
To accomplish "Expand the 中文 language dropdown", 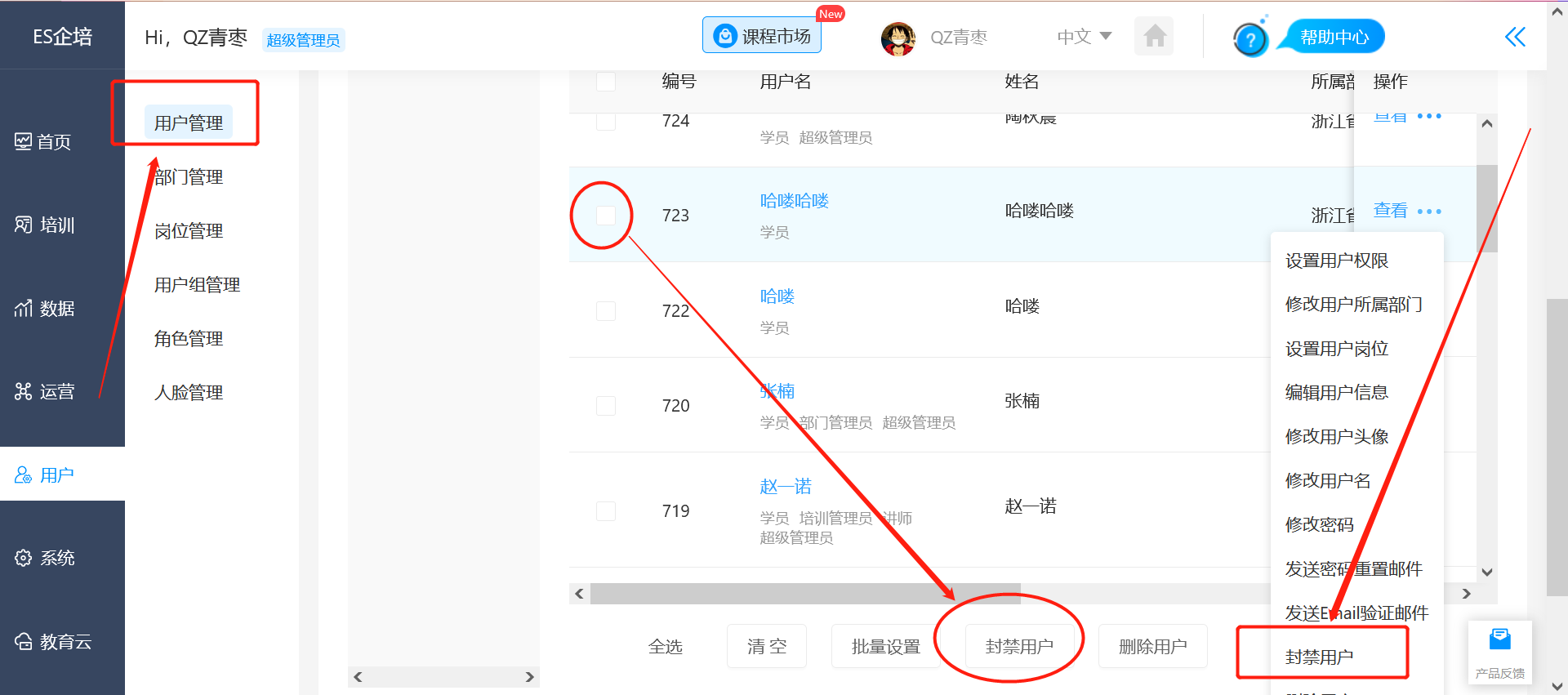I will pyautogui.click(x=1084, y=37).
